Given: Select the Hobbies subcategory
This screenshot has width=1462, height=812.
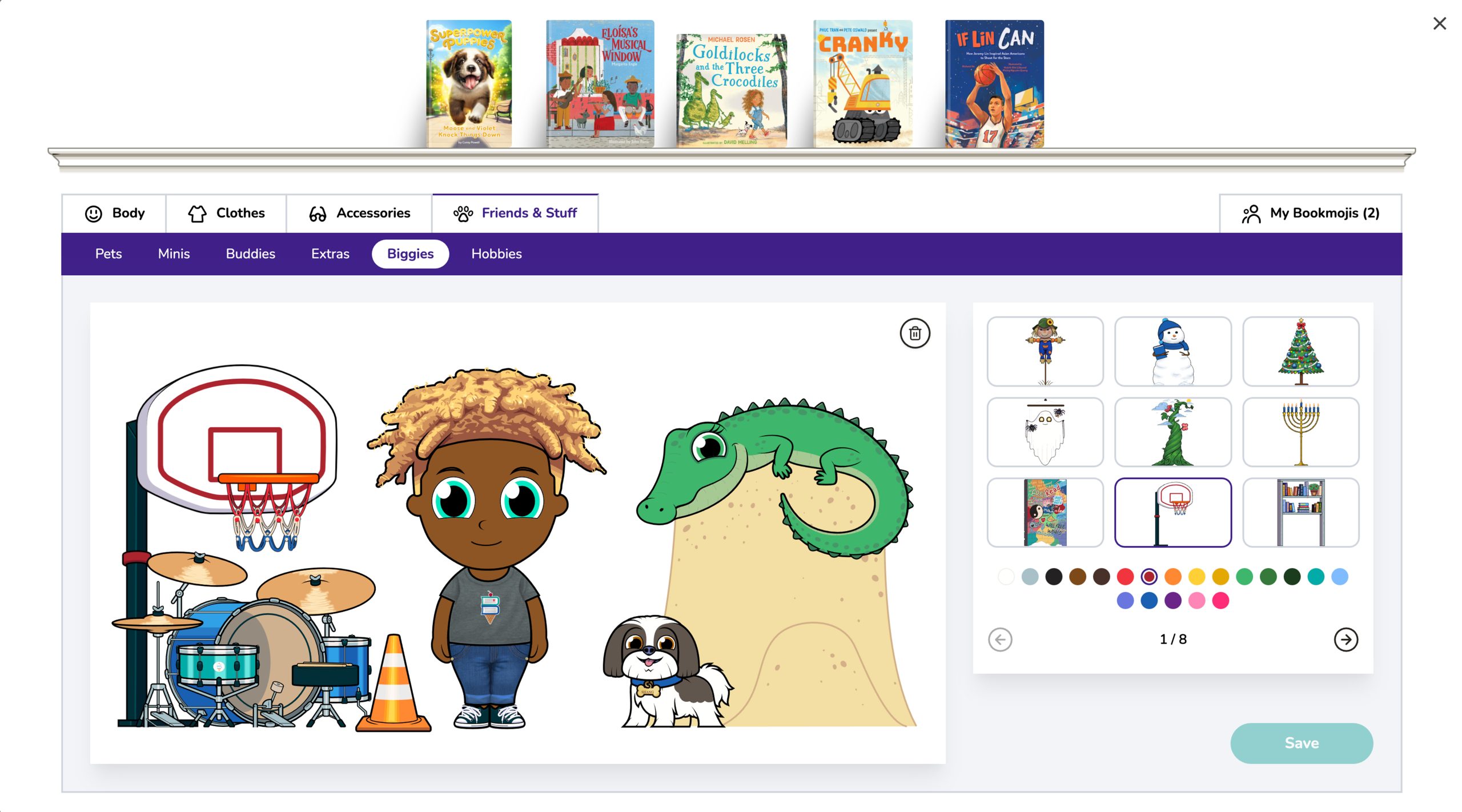Looking at the screenshot, I should pyautogui.click(x=496, y=254).
